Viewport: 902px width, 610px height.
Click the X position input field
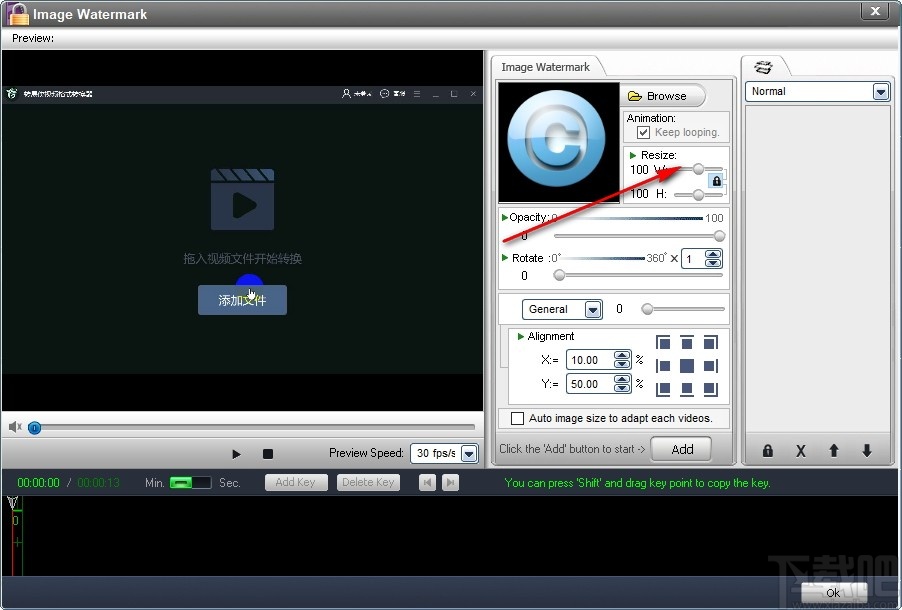coord(590,360)
